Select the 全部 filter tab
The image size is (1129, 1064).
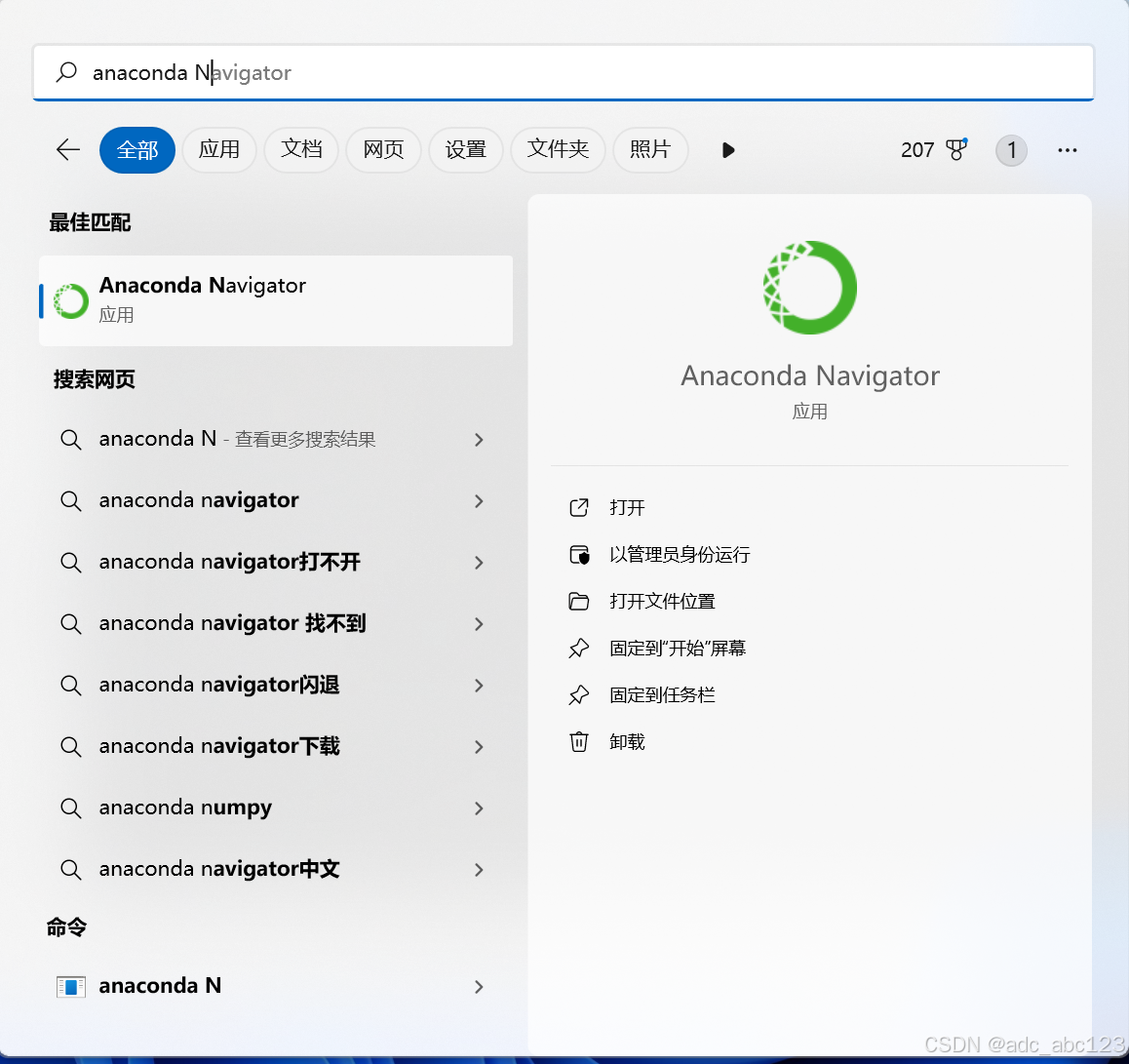tap(137, 150)
